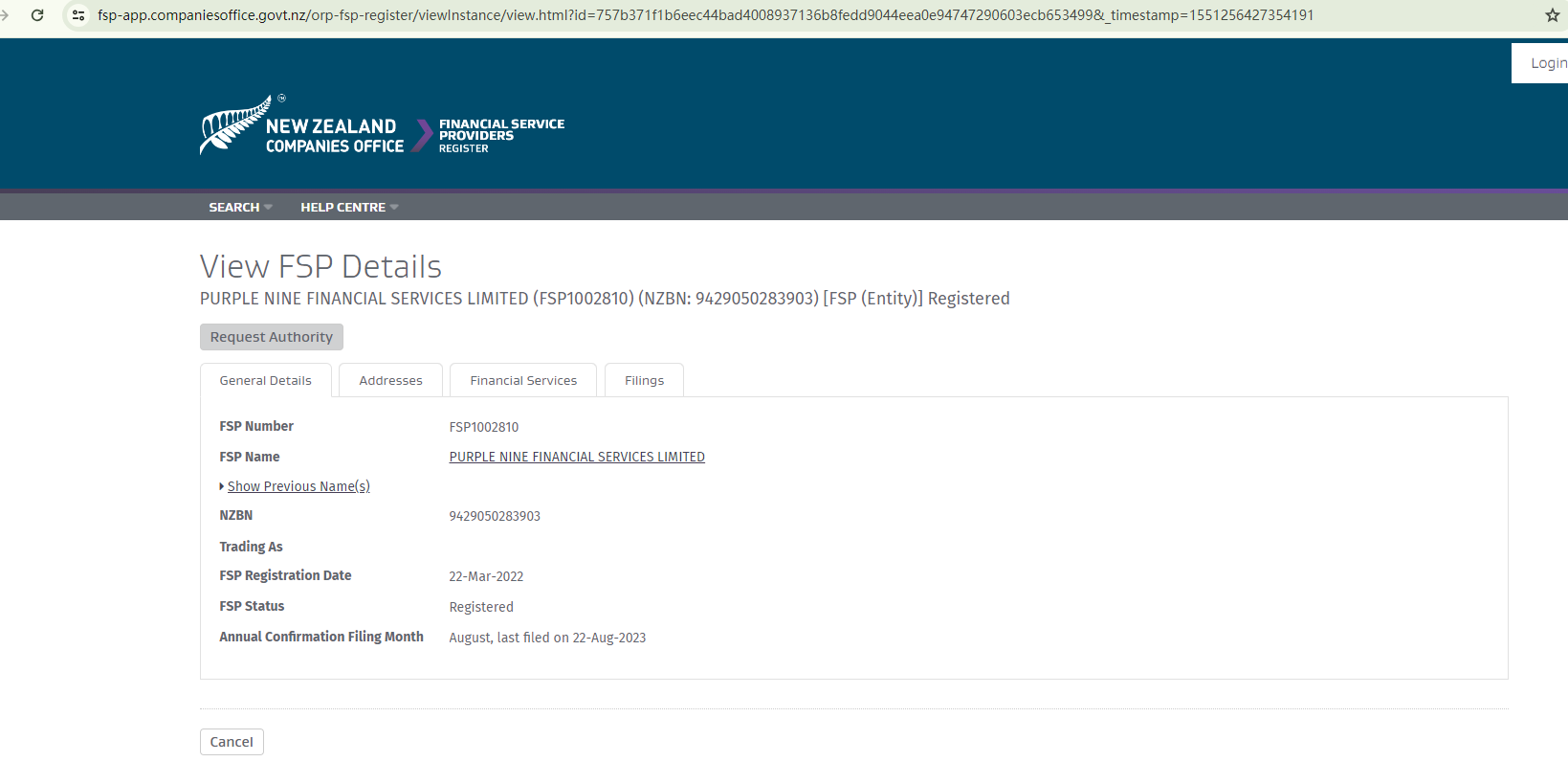Screen dimensions: 1568x762
Task: Click the registration date 22-Mar-2022
Action: point(486,576)
